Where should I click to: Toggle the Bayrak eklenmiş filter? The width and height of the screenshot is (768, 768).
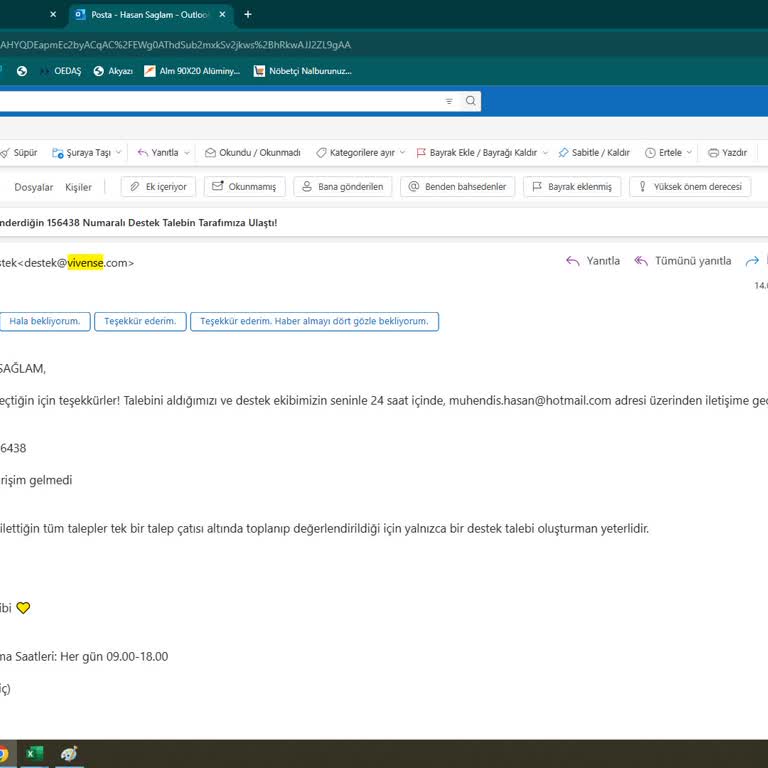[572, 187]
